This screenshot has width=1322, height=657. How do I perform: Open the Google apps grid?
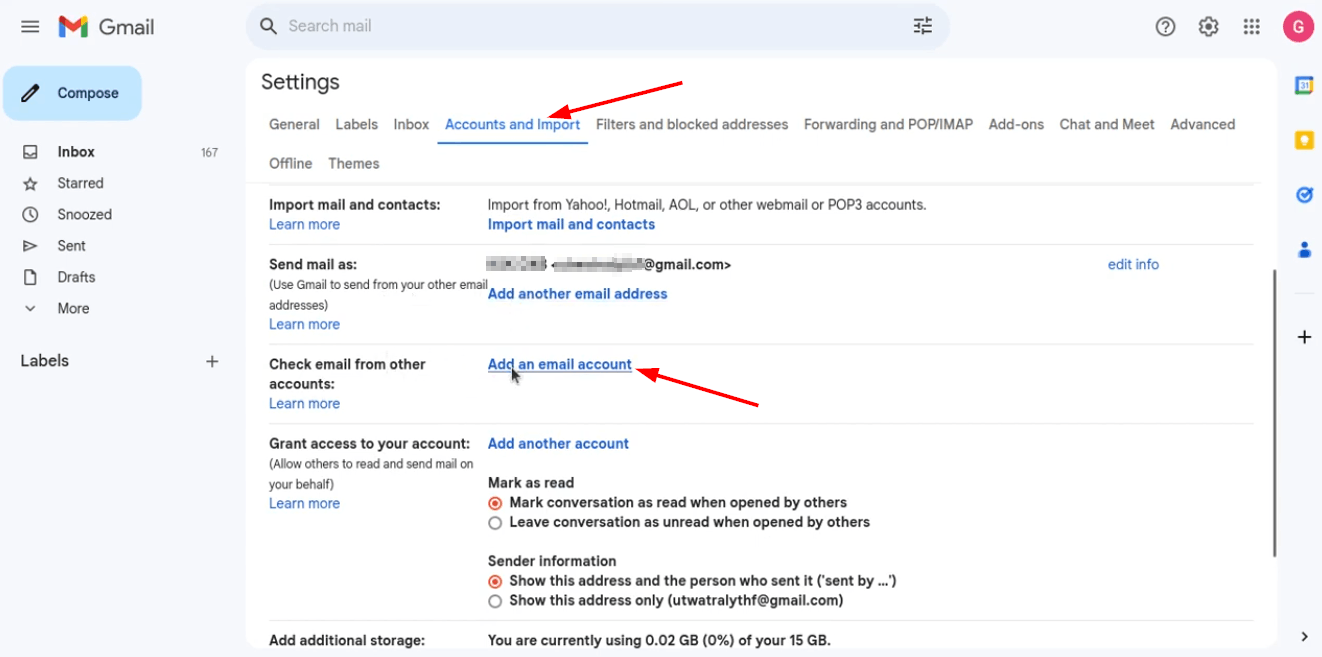pos(1251,27)
